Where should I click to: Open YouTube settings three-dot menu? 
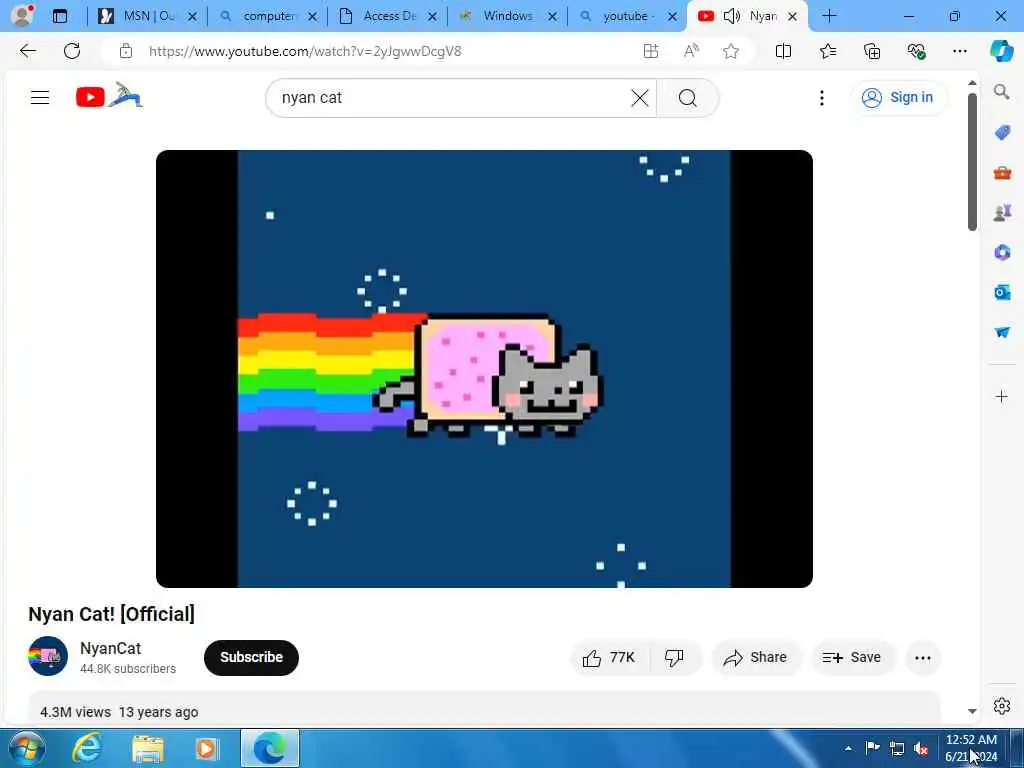coord(822,98)
